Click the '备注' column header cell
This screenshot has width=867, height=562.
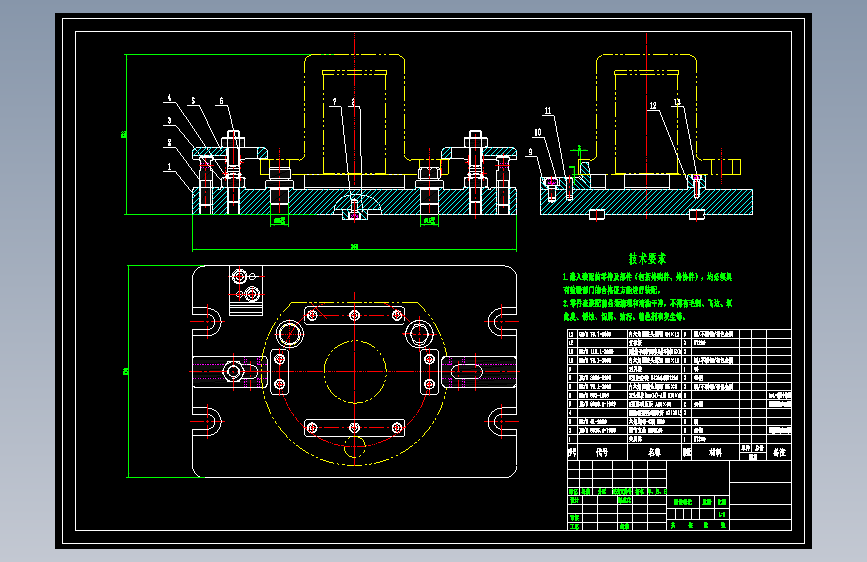point(779,452)
